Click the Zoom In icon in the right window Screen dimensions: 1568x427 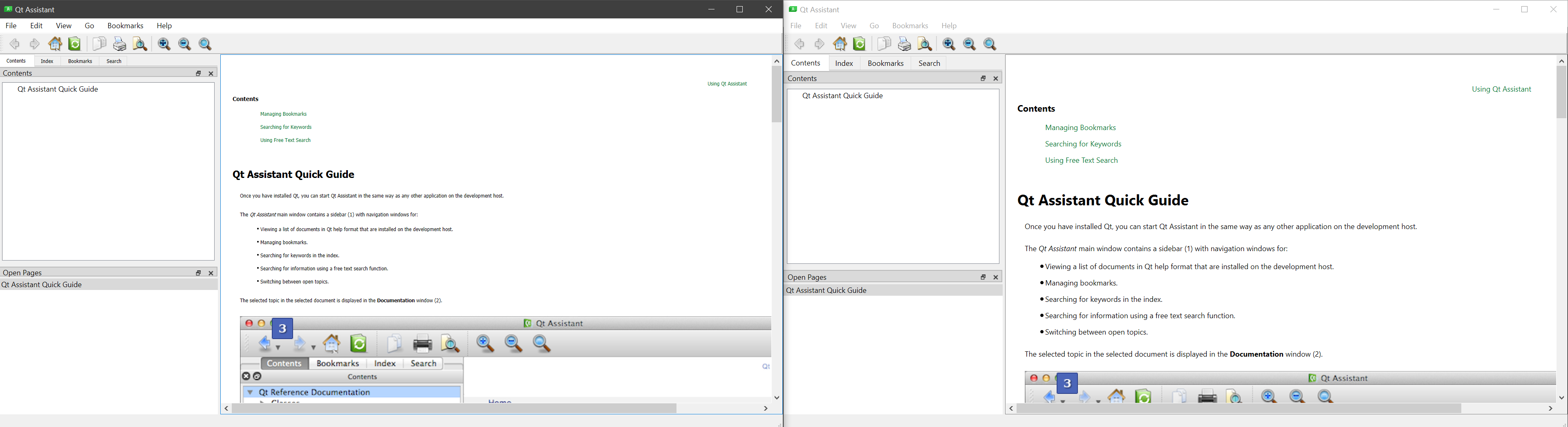click(x=948, y=44)
